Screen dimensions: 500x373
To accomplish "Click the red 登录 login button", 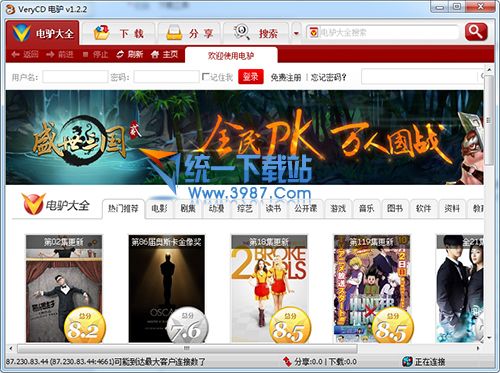I will tap(251, 77).
